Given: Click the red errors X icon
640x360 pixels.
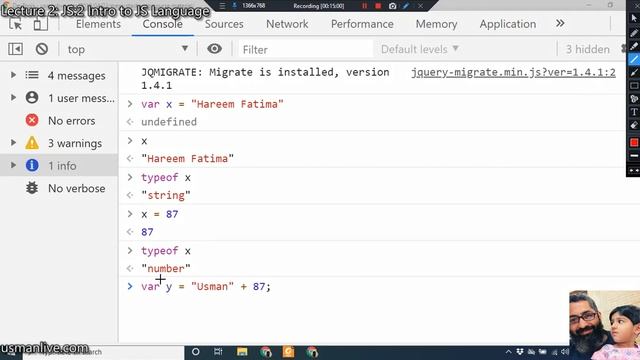Looking at the screenshot, I should (32, 120).
